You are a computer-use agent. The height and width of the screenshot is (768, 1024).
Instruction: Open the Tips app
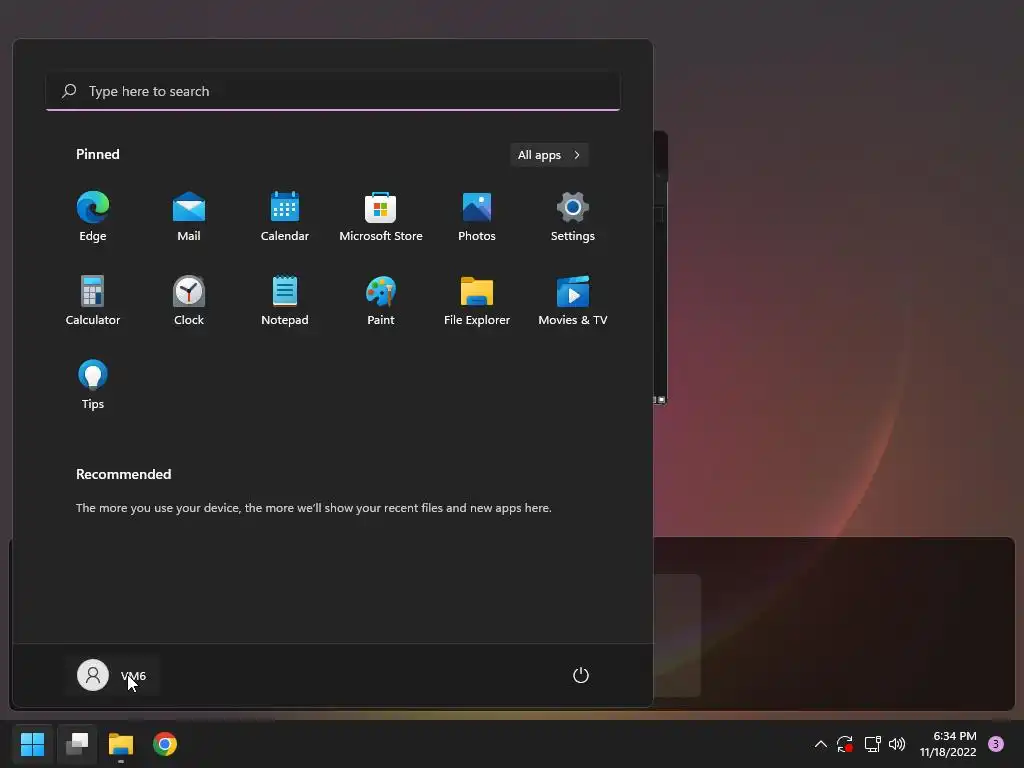point(93,385)
